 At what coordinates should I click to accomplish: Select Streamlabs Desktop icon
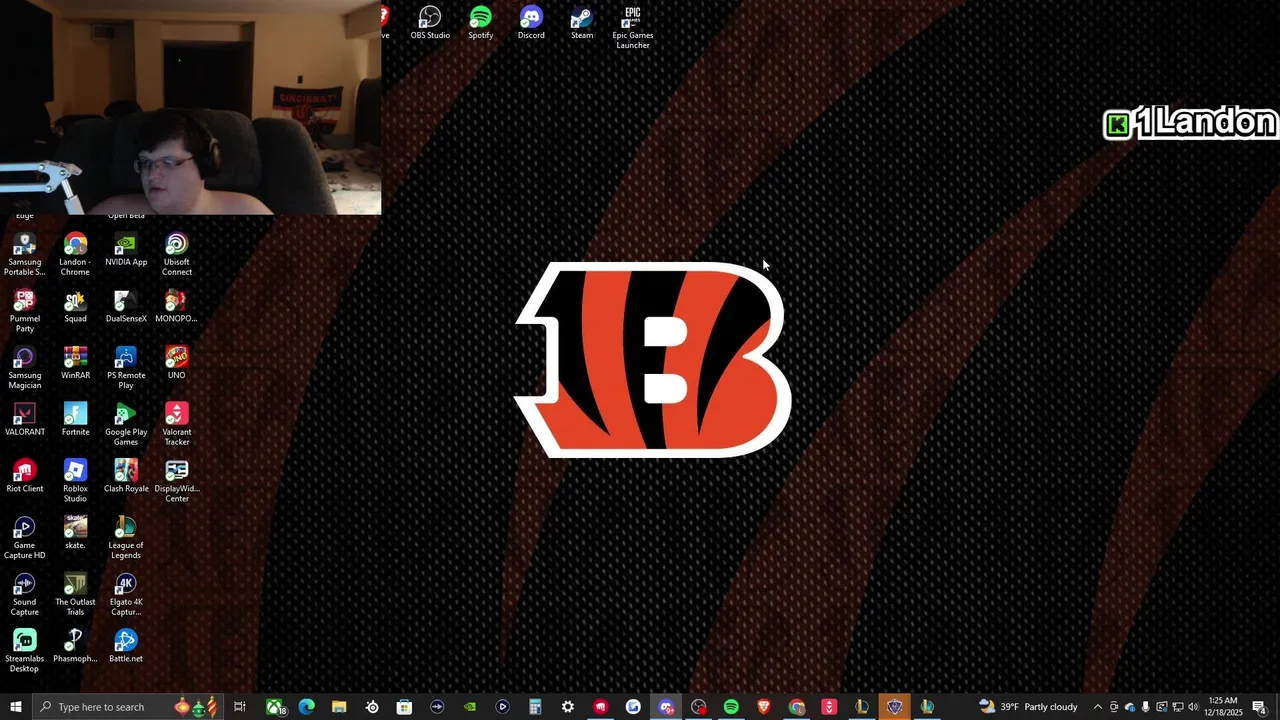click(x=25, y=652)
